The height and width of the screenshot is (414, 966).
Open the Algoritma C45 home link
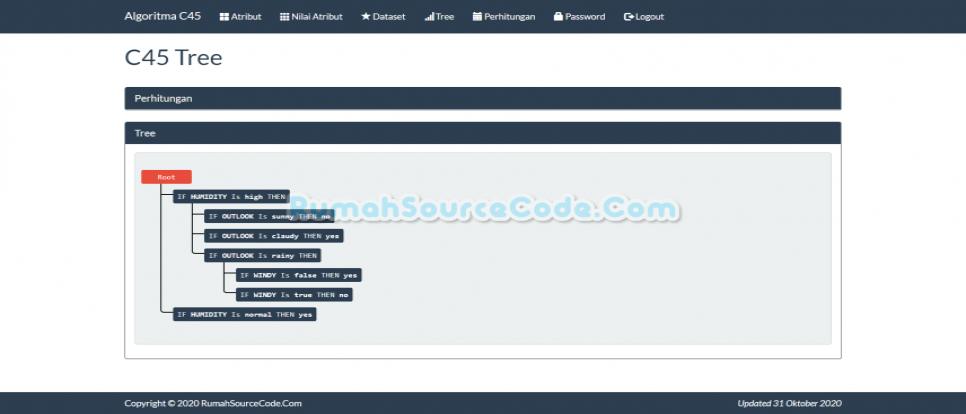[x=163, y=16]
